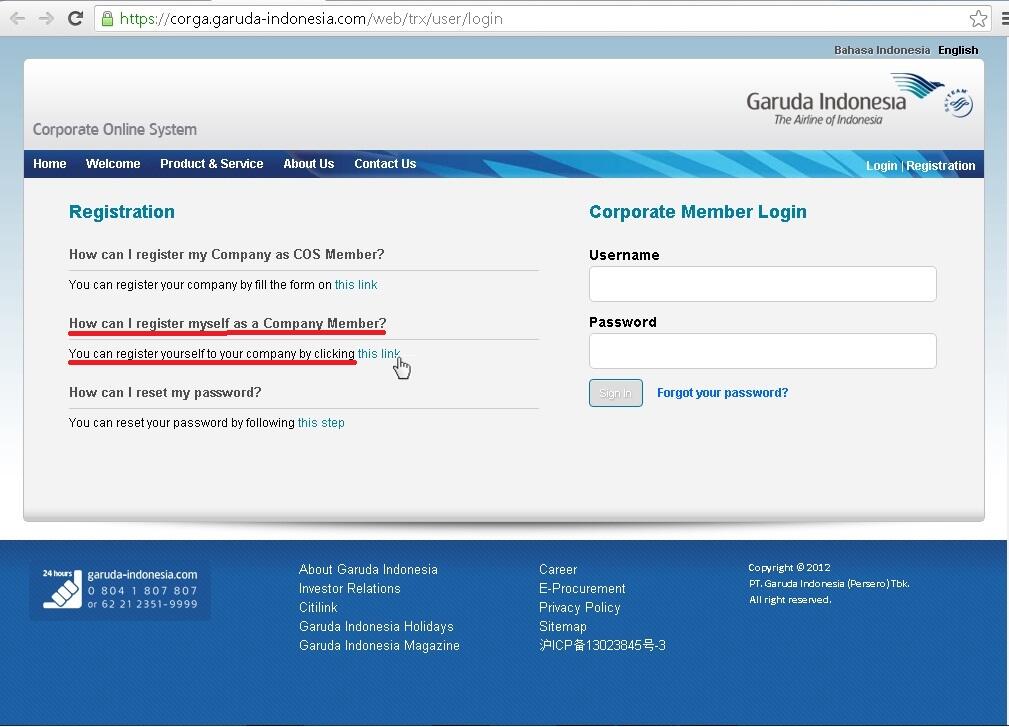Image resolution: width=1009 pixels, height=727 pixels.
Task: Click the ICP 13023845 registration link
Action: 602,645
